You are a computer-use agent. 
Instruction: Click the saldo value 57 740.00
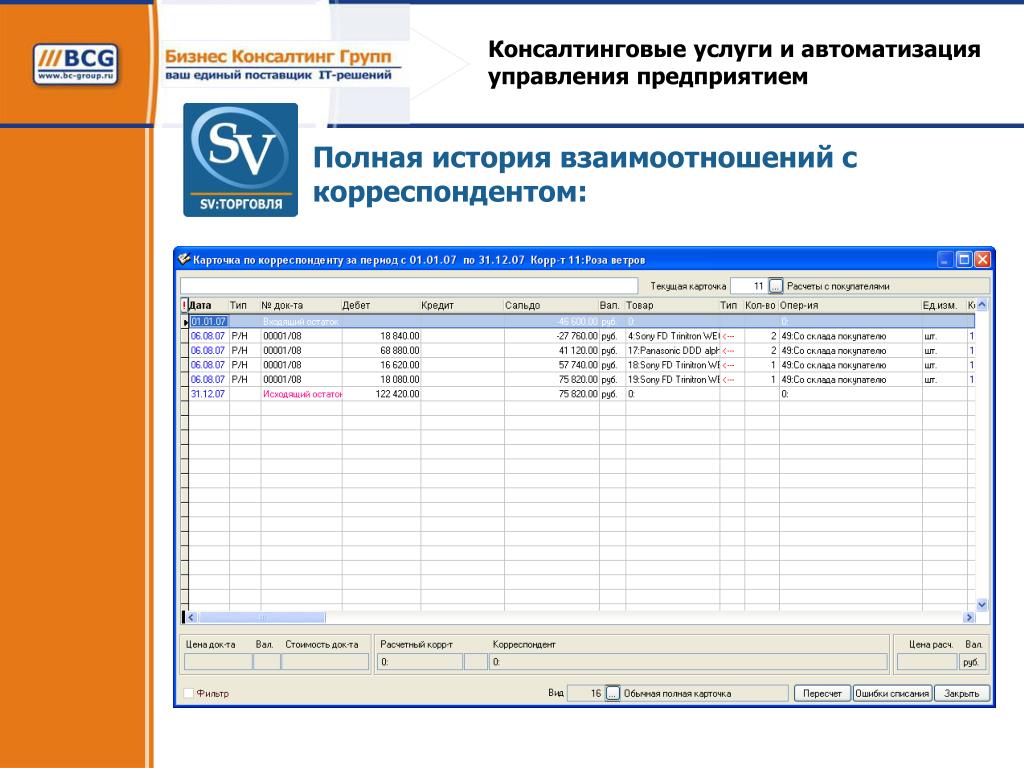coord(578,364)
